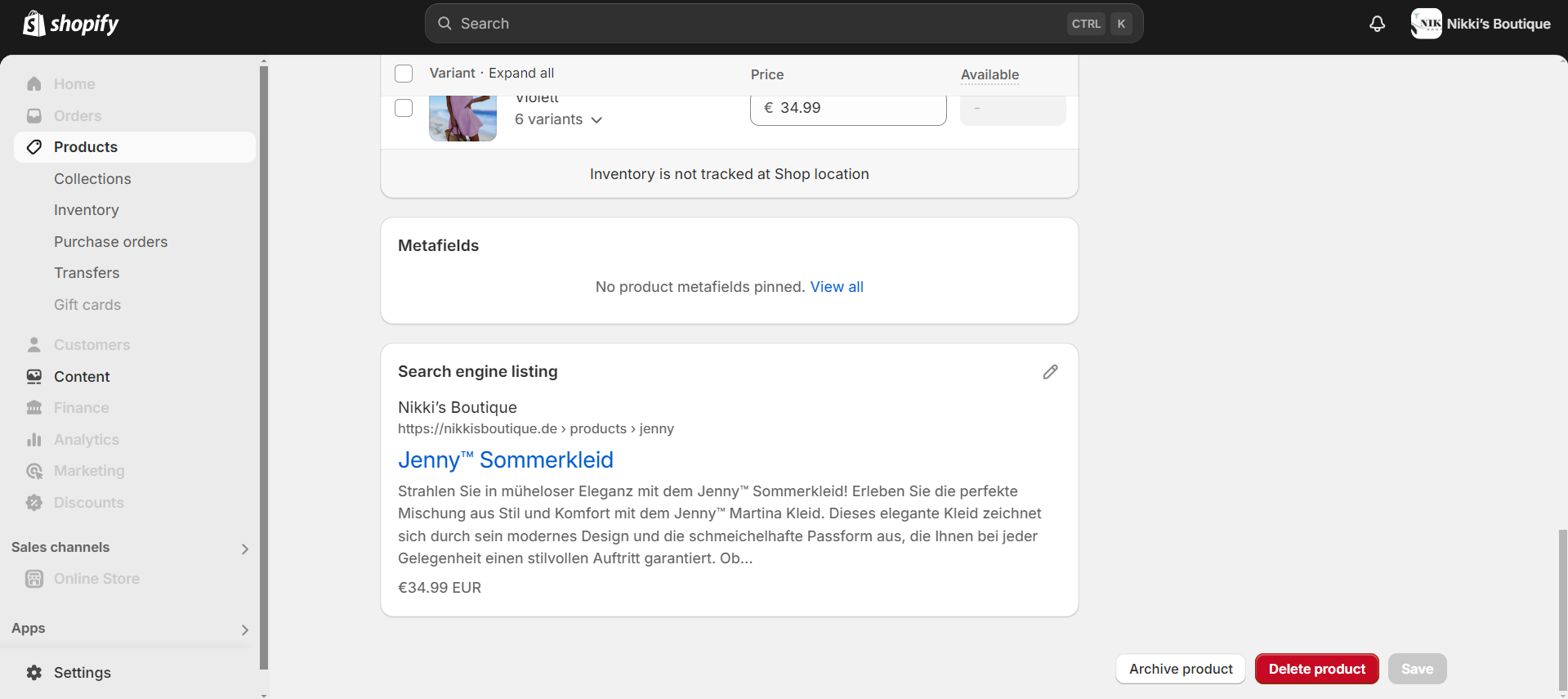Expand the Sales channels section

click(x=244, y=549)
